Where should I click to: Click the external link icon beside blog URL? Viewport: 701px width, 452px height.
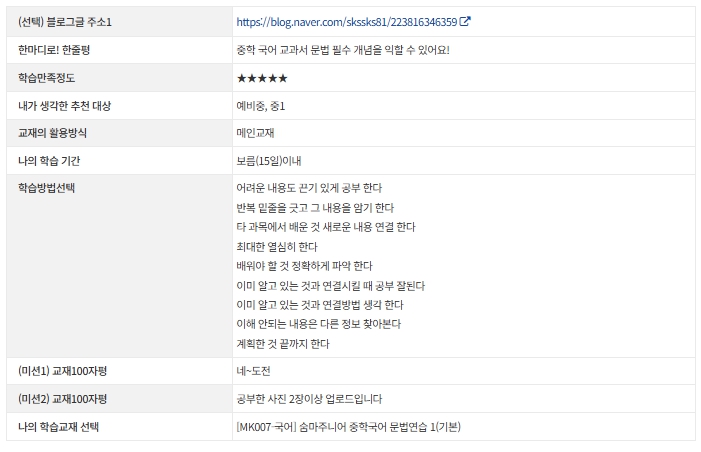465,21
